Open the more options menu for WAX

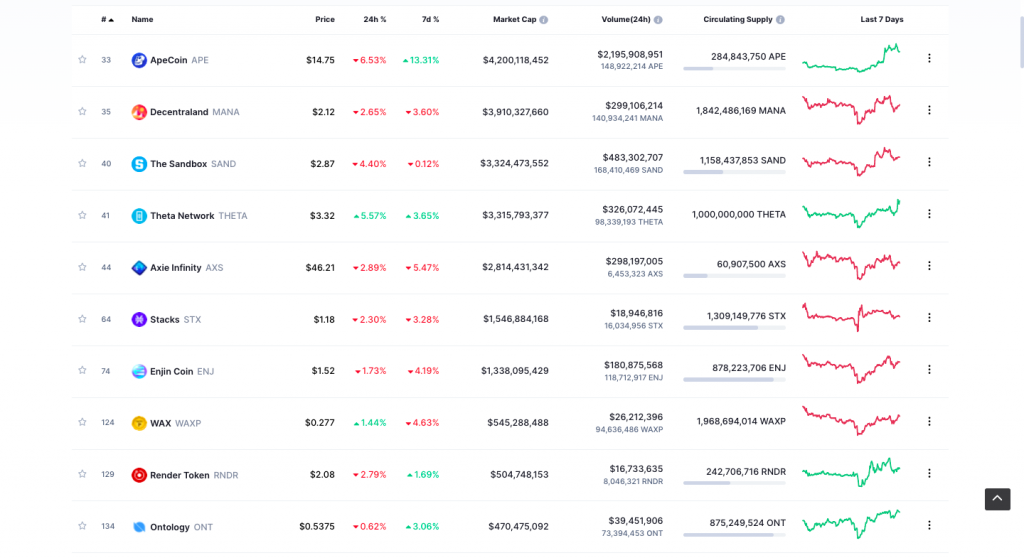(929, 421)
